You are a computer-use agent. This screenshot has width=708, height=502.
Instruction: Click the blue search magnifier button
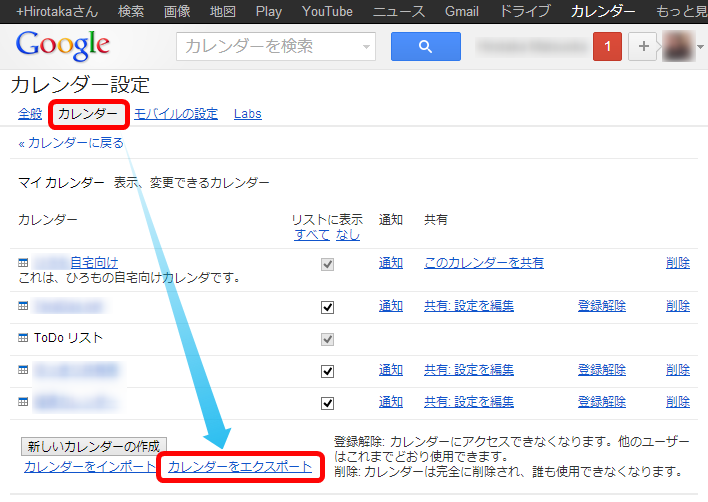pos(425,46)
